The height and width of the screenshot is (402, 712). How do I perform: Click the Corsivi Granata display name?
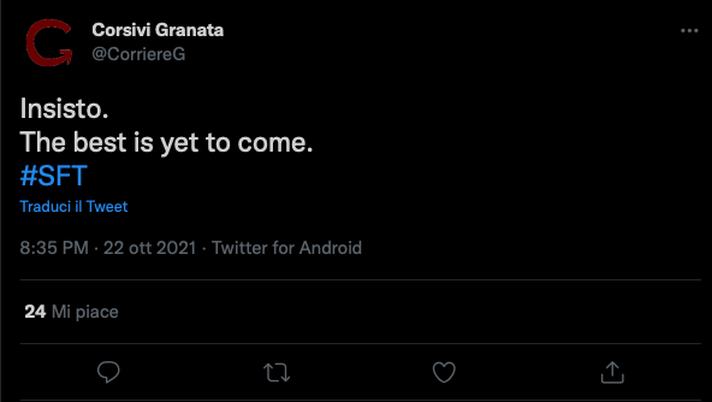[157, 30]
